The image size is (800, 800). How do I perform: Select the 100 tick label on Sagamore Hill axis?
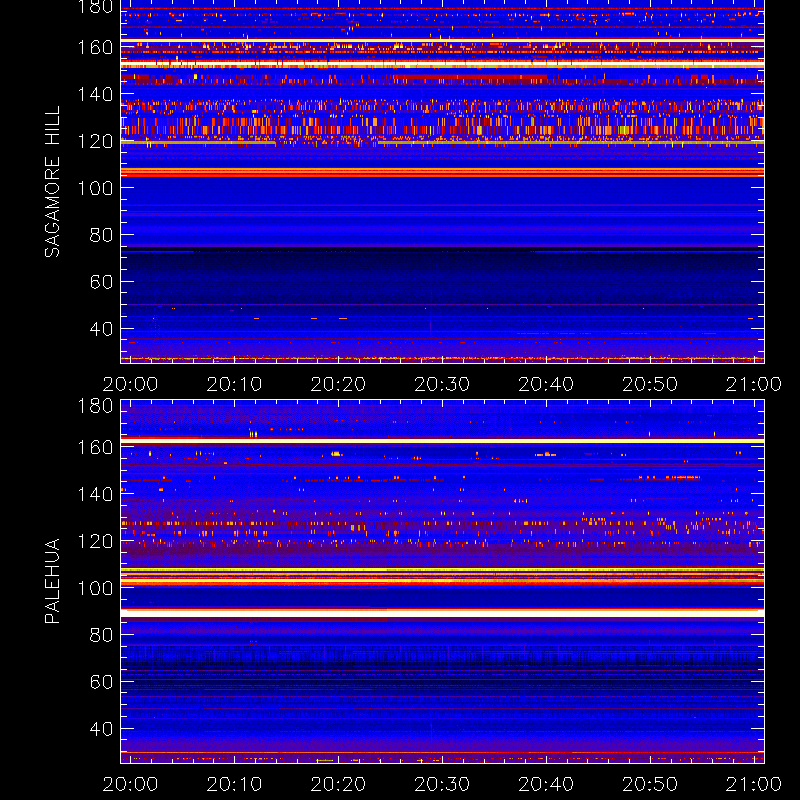tap(95, 188)
